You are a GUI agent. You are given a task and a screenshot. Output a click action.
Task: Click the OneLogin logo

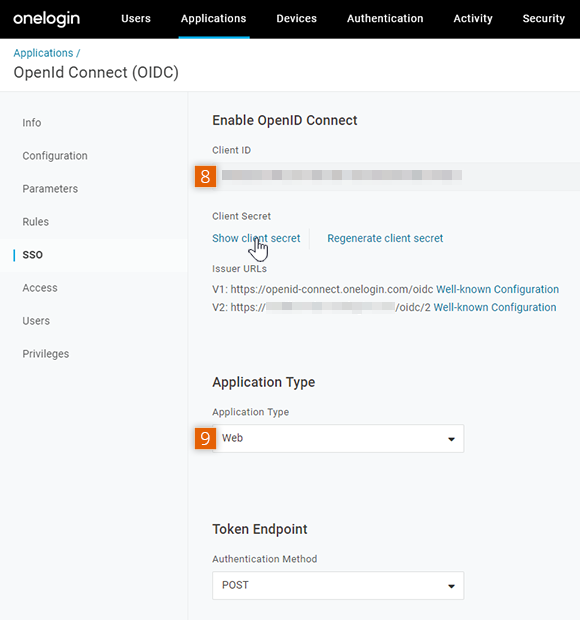(47, 19)
